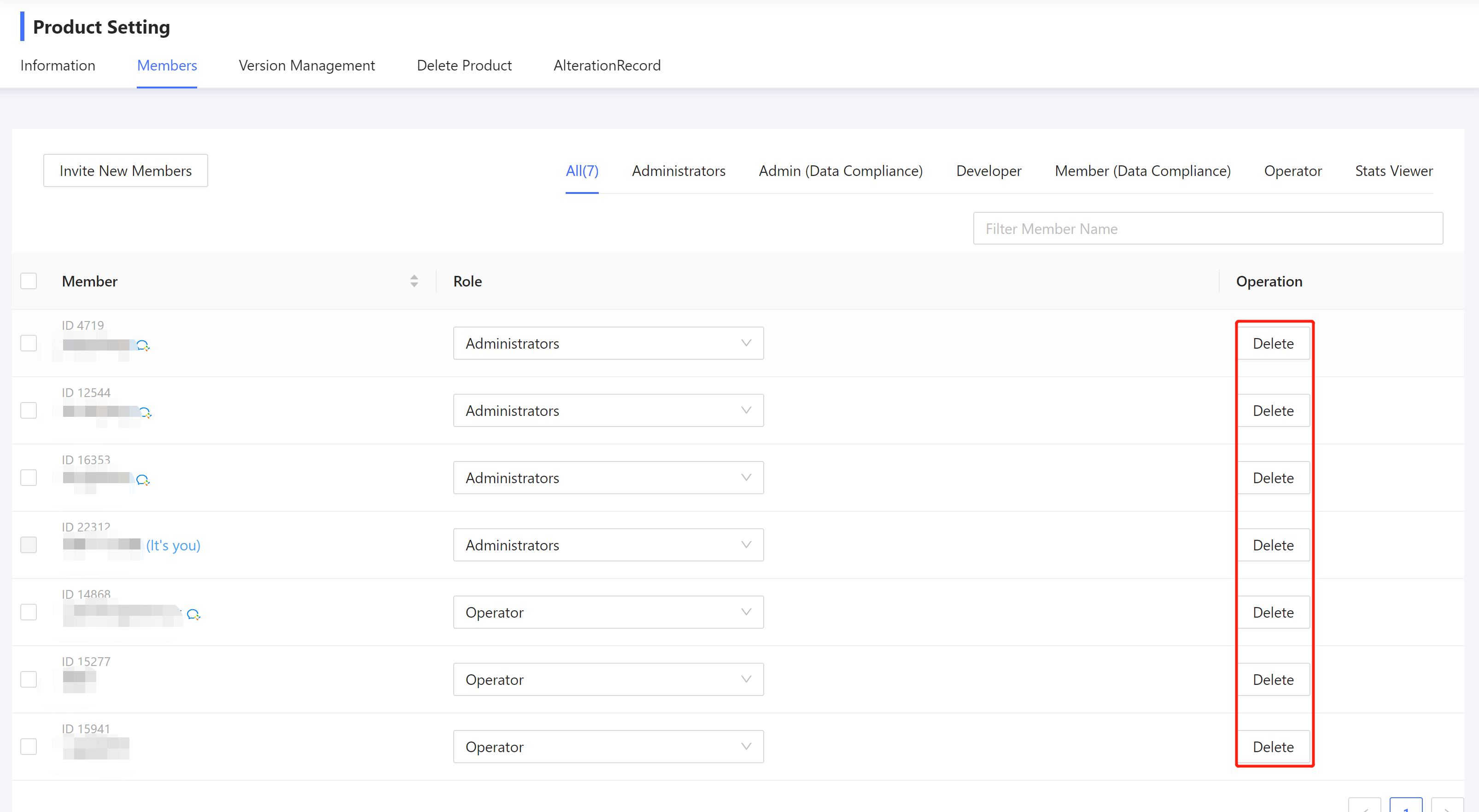The height and width of the screenshot is (812, 1479).
Task: Click chat icon next to member ID 16353
Action: point(142,479)
